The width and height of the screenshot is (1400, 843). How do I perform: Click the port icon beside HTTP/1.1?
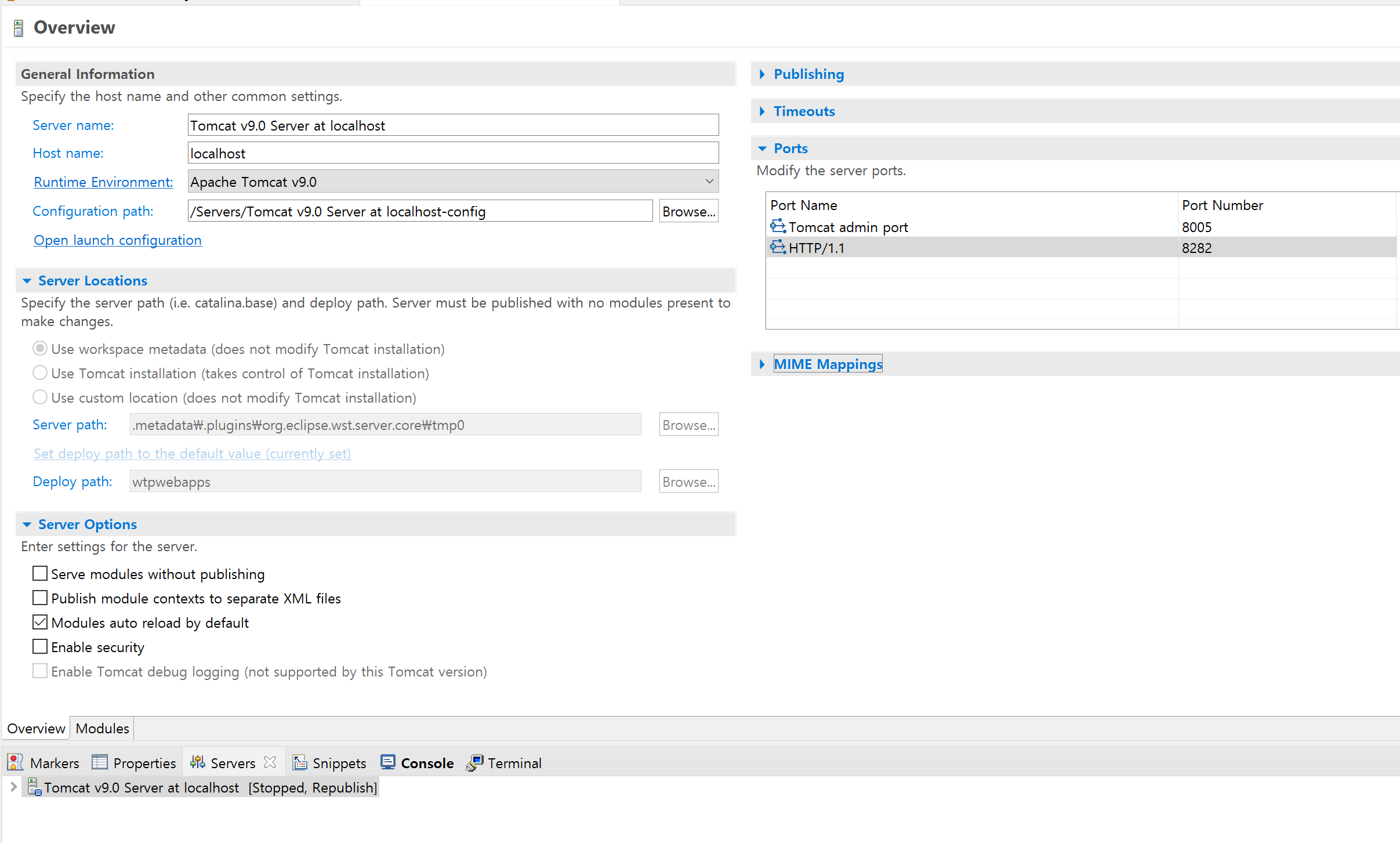[777, 247]
